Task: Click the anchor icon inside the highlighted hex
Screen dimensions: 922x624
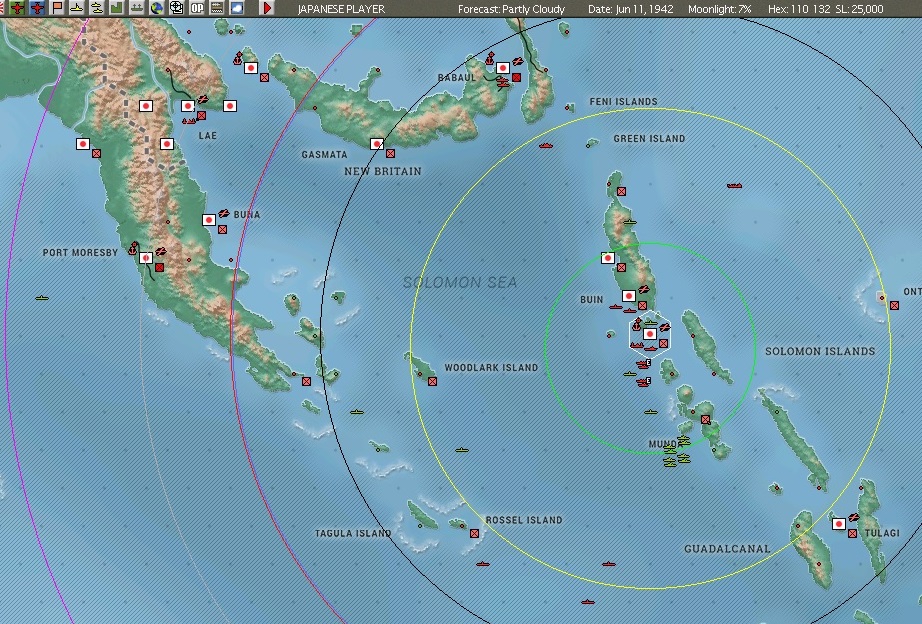Action: coord(636,324)
